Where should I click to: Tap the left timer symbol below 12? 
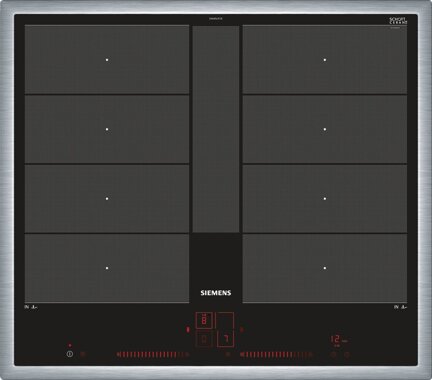click(x=333, y=355)
